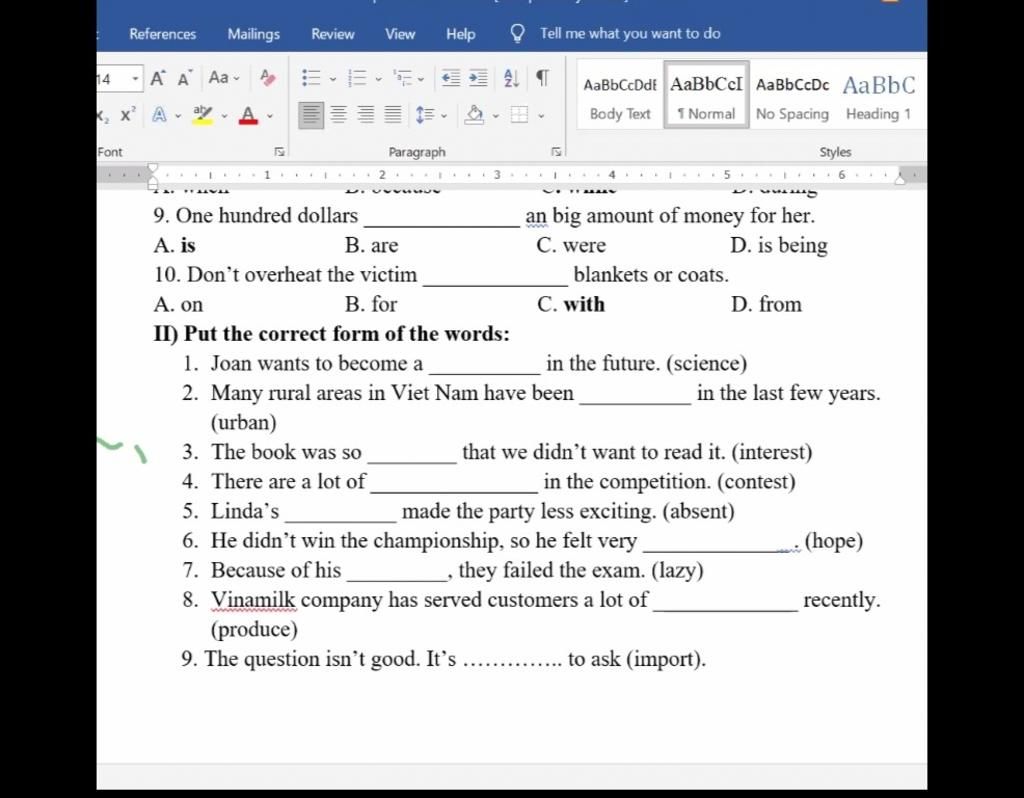1024x798 pixels.
Task: Apply the Normal style
Action: point(706,95)
